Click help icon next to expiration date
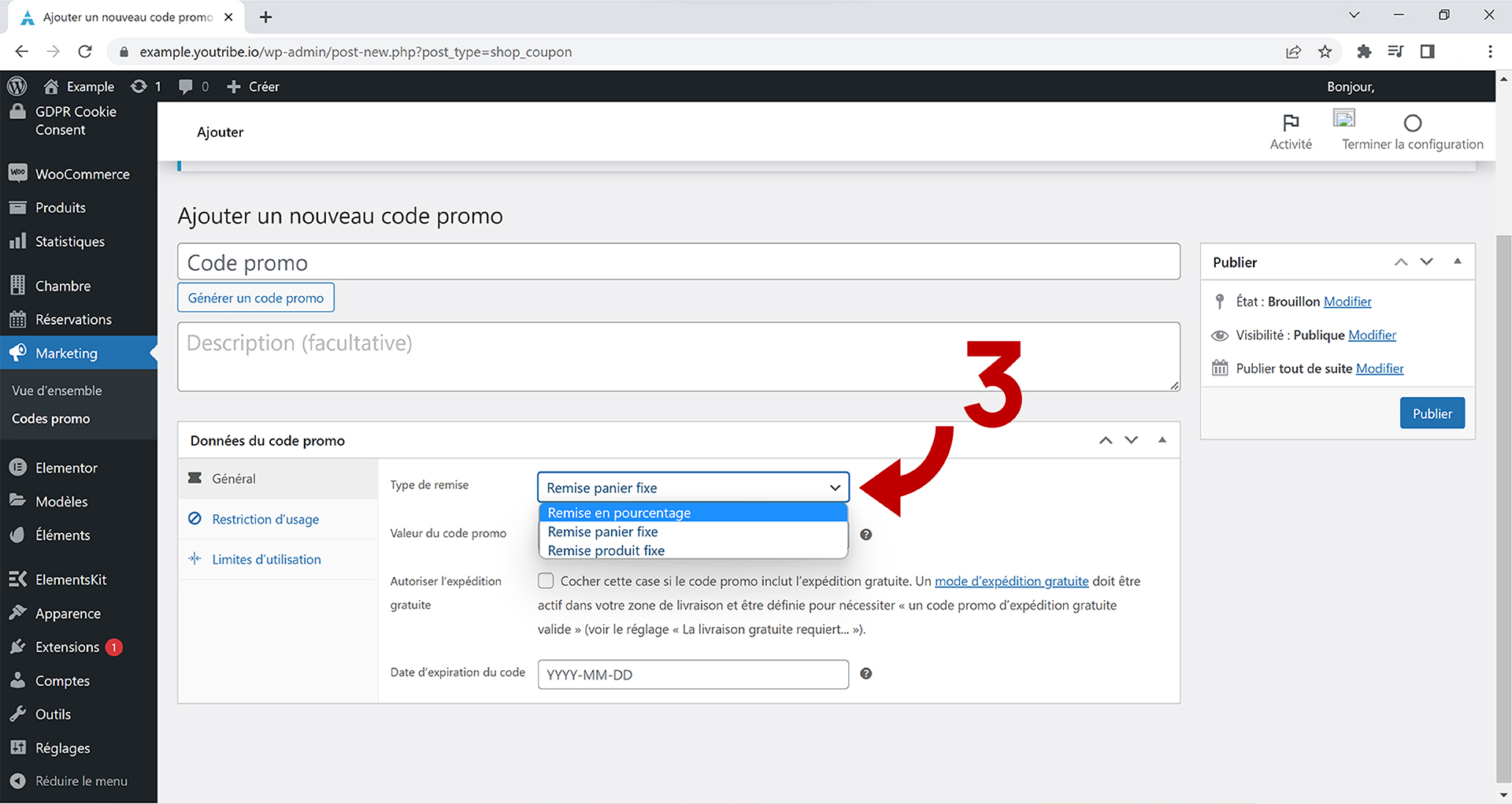 click(x=865, y=673)
